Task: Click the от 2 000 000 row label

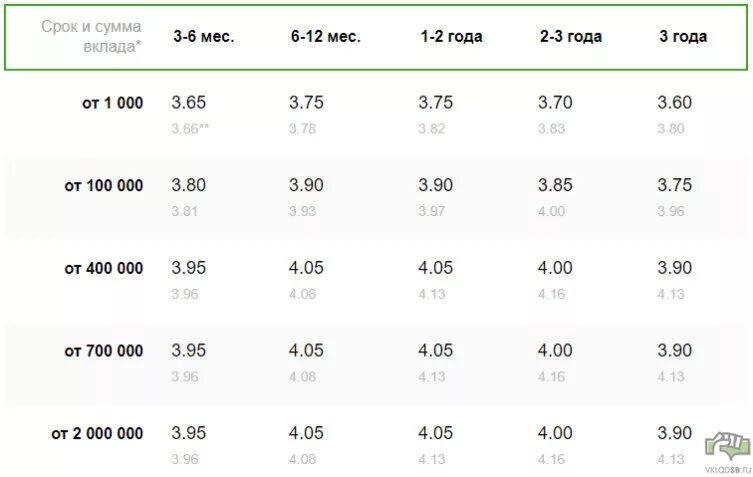Action: click(x=97, y=433)
